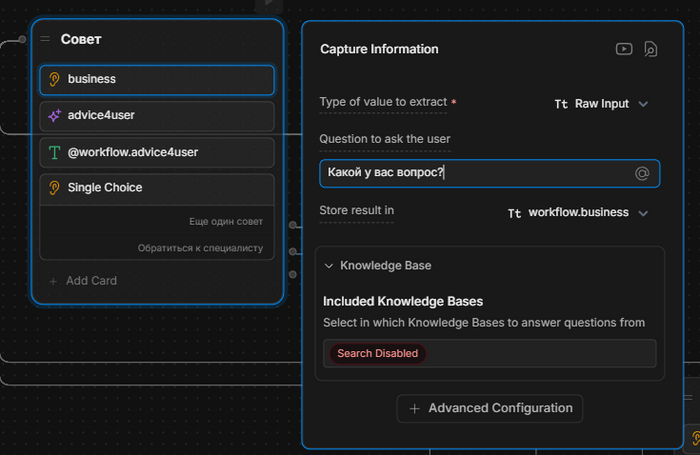Image resolution: width=700 pixels, height=455 pixels.
Task: Click the plus icon next to Add Card
Action: [x=54, y=281]
